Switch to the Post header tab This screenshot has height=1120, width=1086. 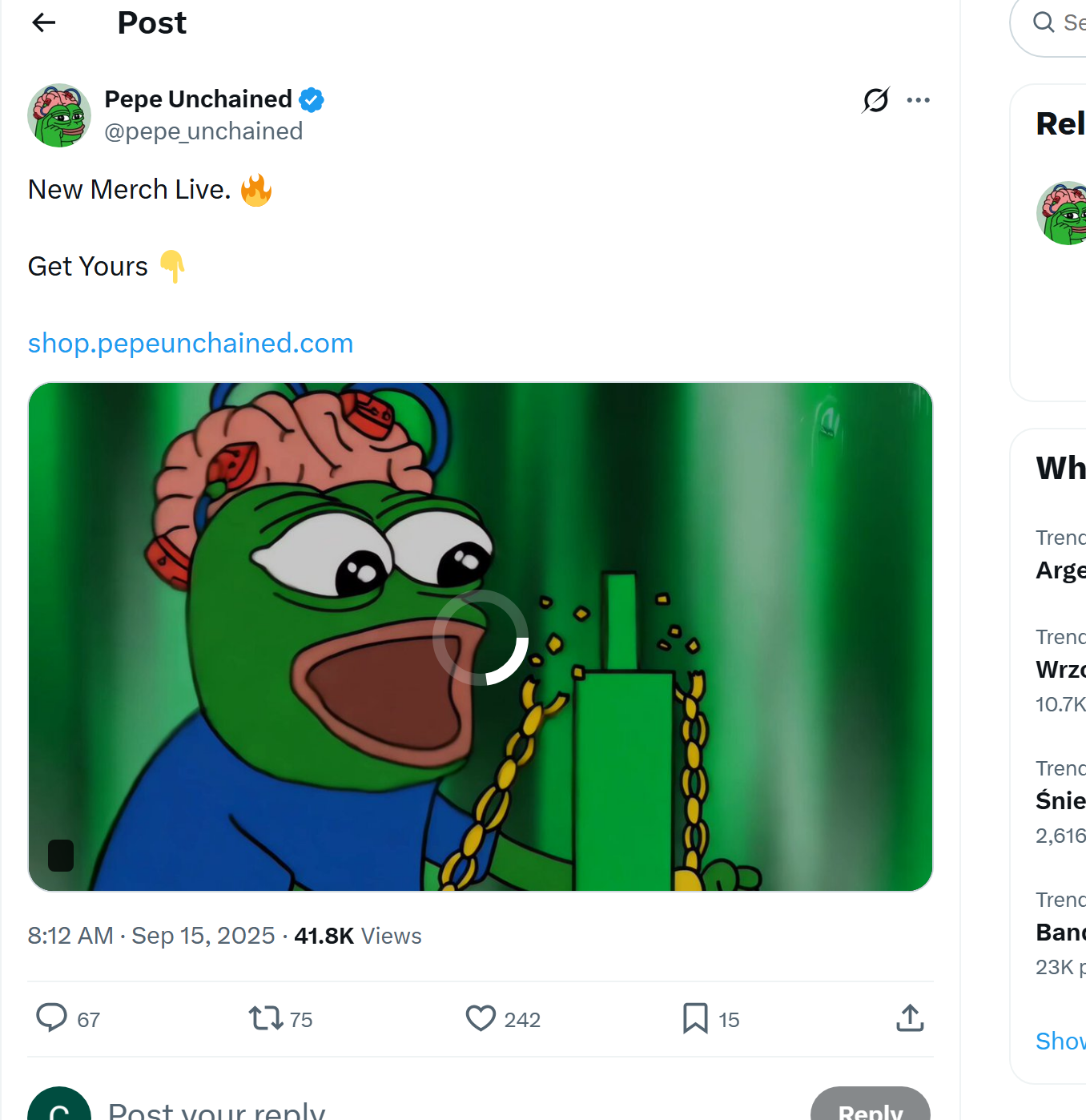click(151, 22)
